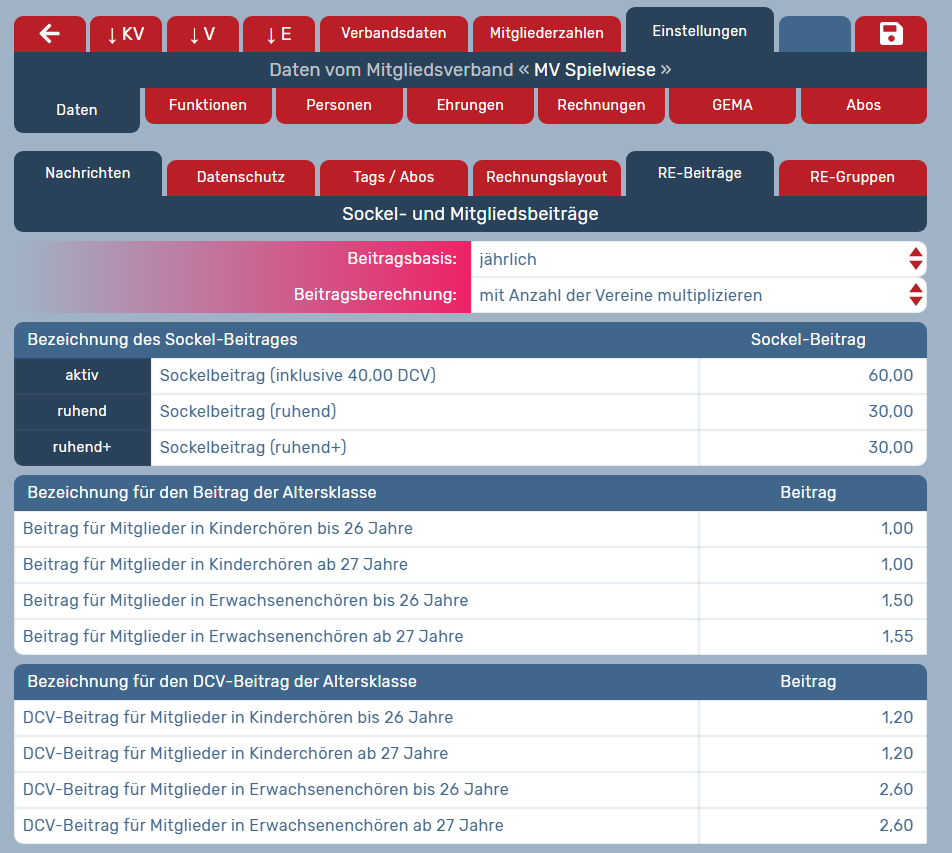952x853 pixels.
Task: Click the down arrow KV button
Action: [126, 34]
